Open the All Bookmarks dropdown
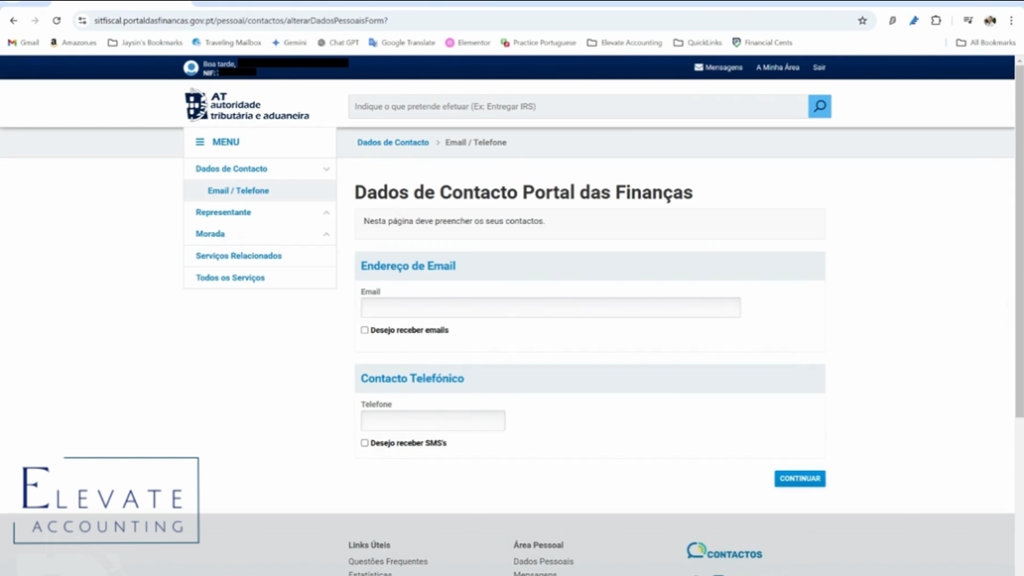This screenshot has height=576, width=1024. pyautogui.click(x=985, y=44)
